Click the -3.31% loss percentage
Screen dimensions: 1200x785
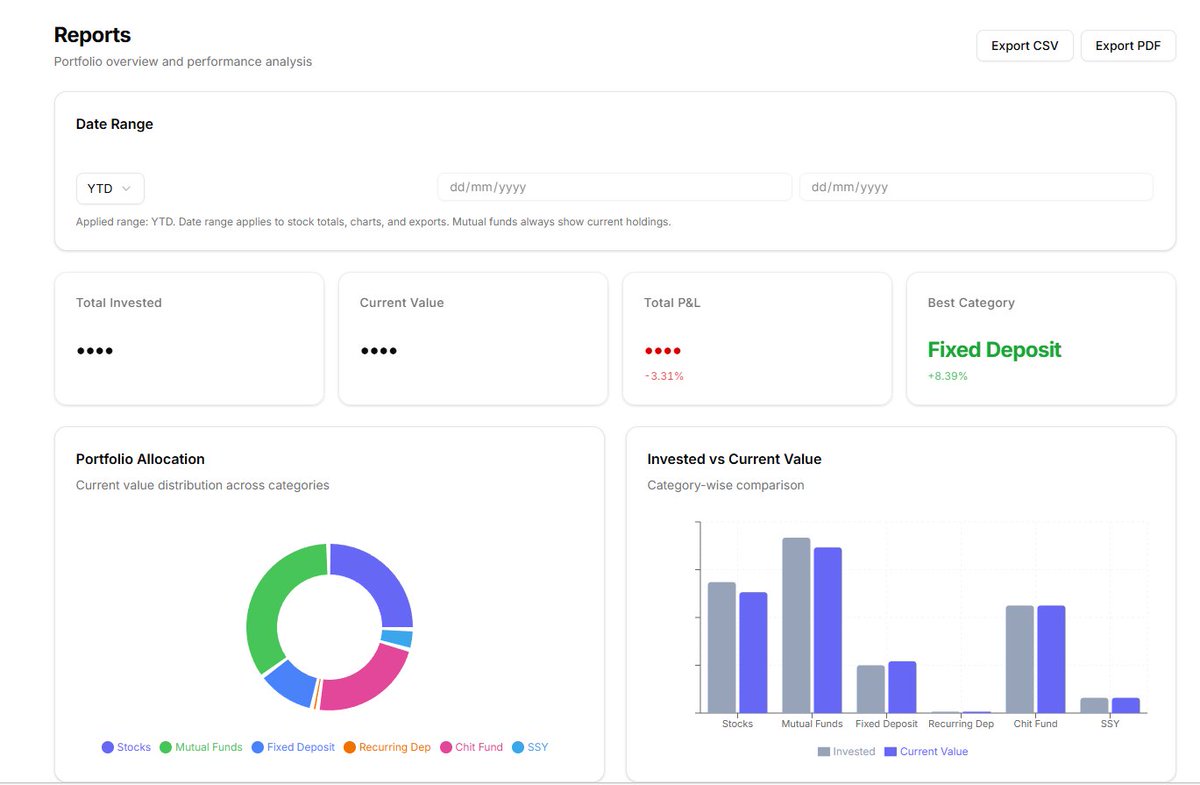point(664,376)
